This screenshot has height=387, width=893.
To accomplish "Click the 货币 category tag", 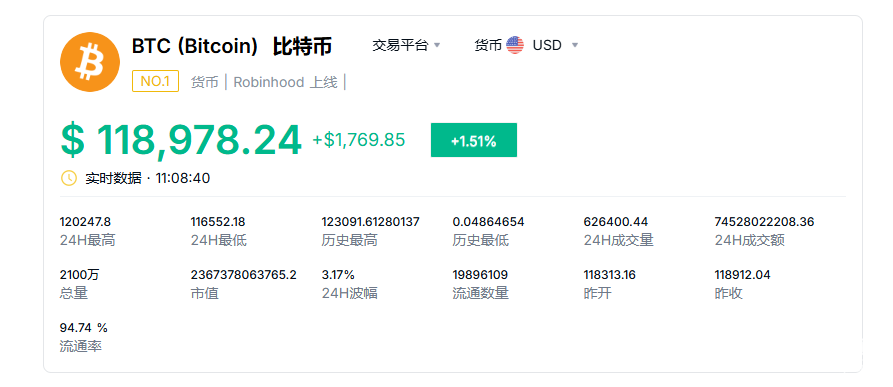I will (x=204, y=83).
